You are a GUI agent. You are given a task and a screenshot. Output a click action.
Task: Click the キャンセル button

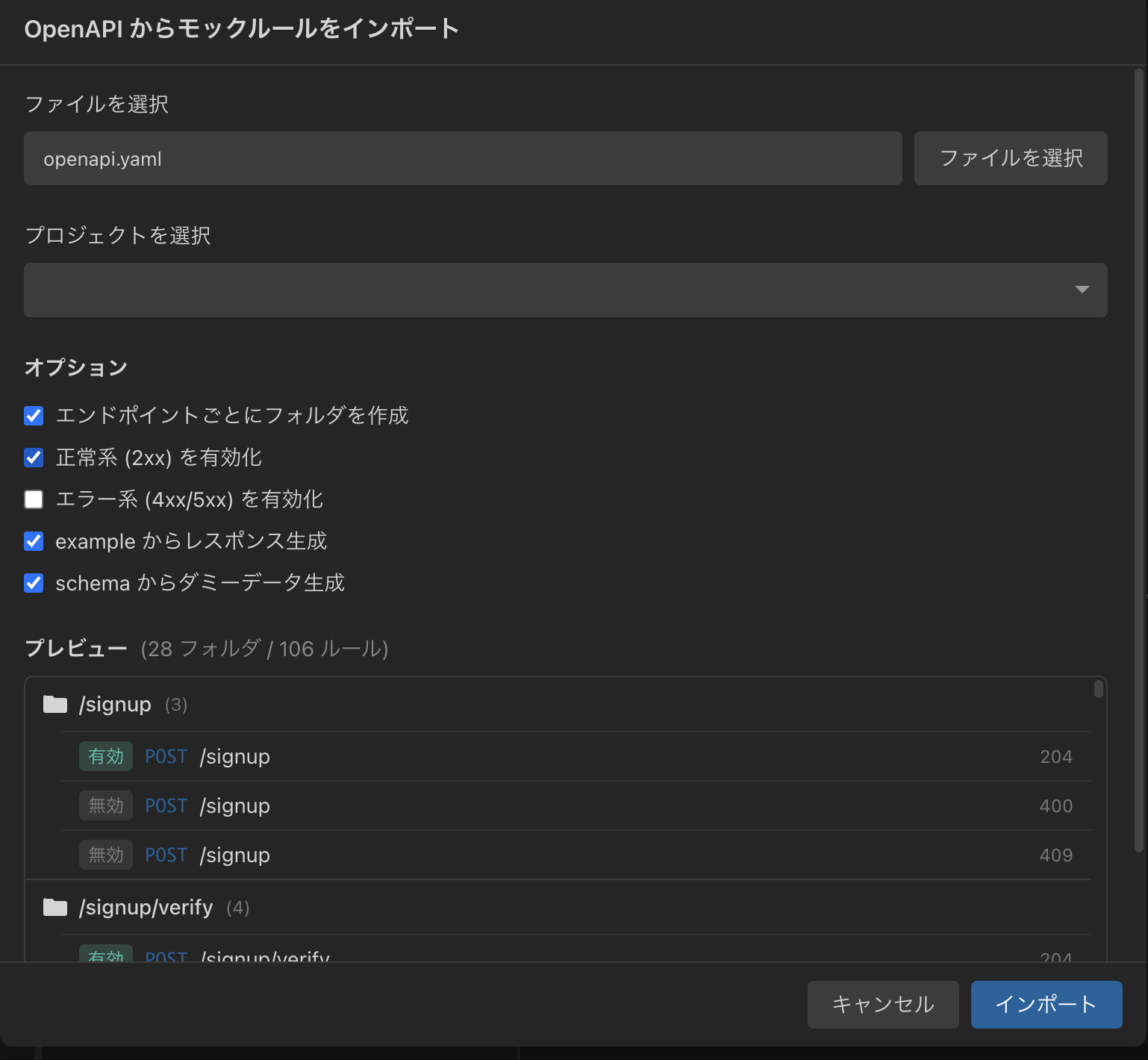883,1005
